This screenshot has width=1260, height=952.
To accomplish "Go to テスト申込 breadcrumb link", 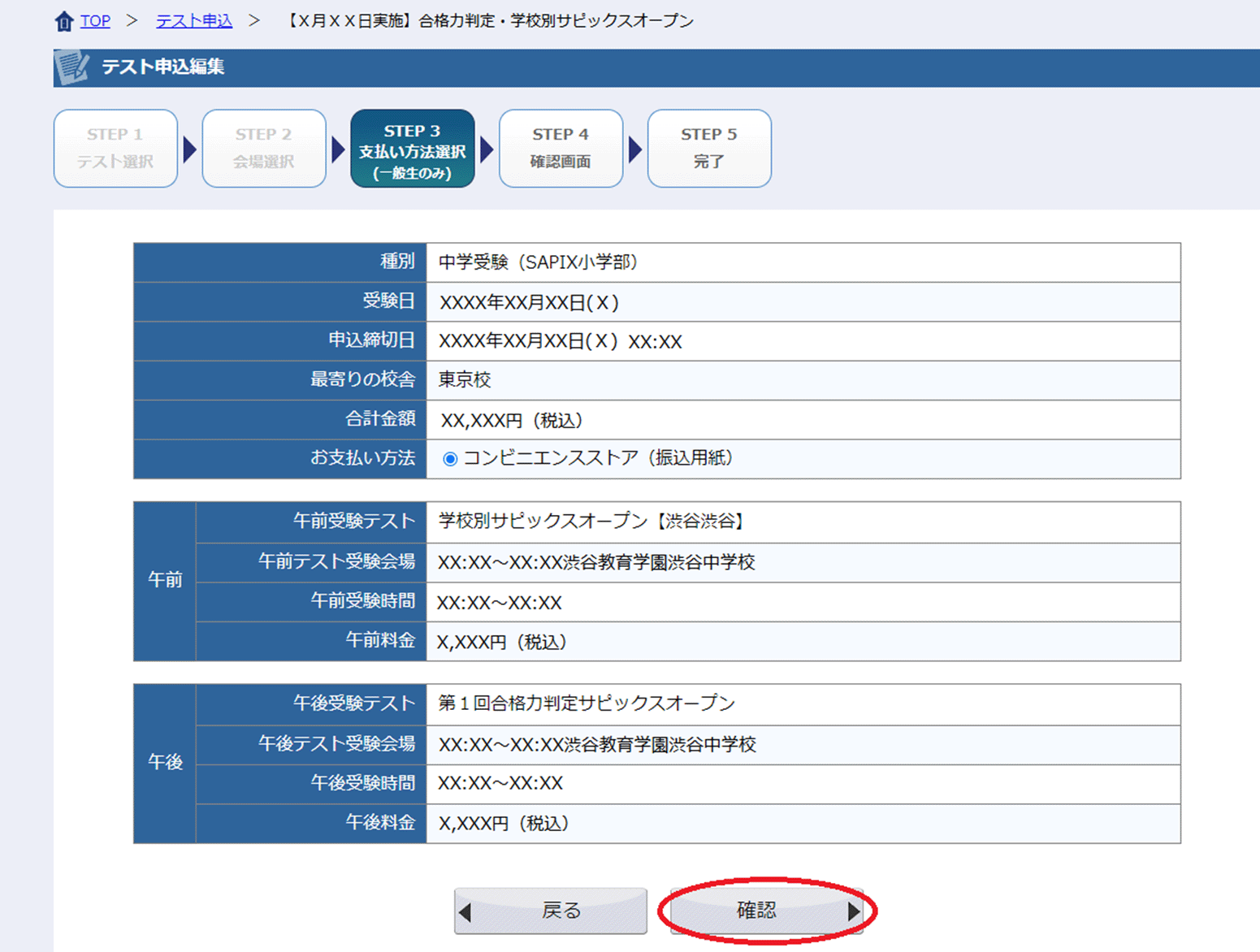I will [x=193, y=21].
